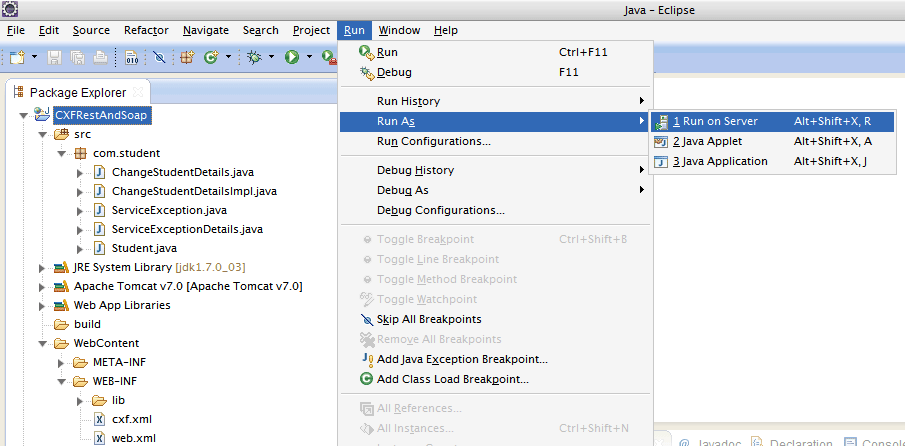Click the Open binary file toolbar icon
Image resolution: width=905 pixels, height=446 pixels.
[x=131, y=58]
